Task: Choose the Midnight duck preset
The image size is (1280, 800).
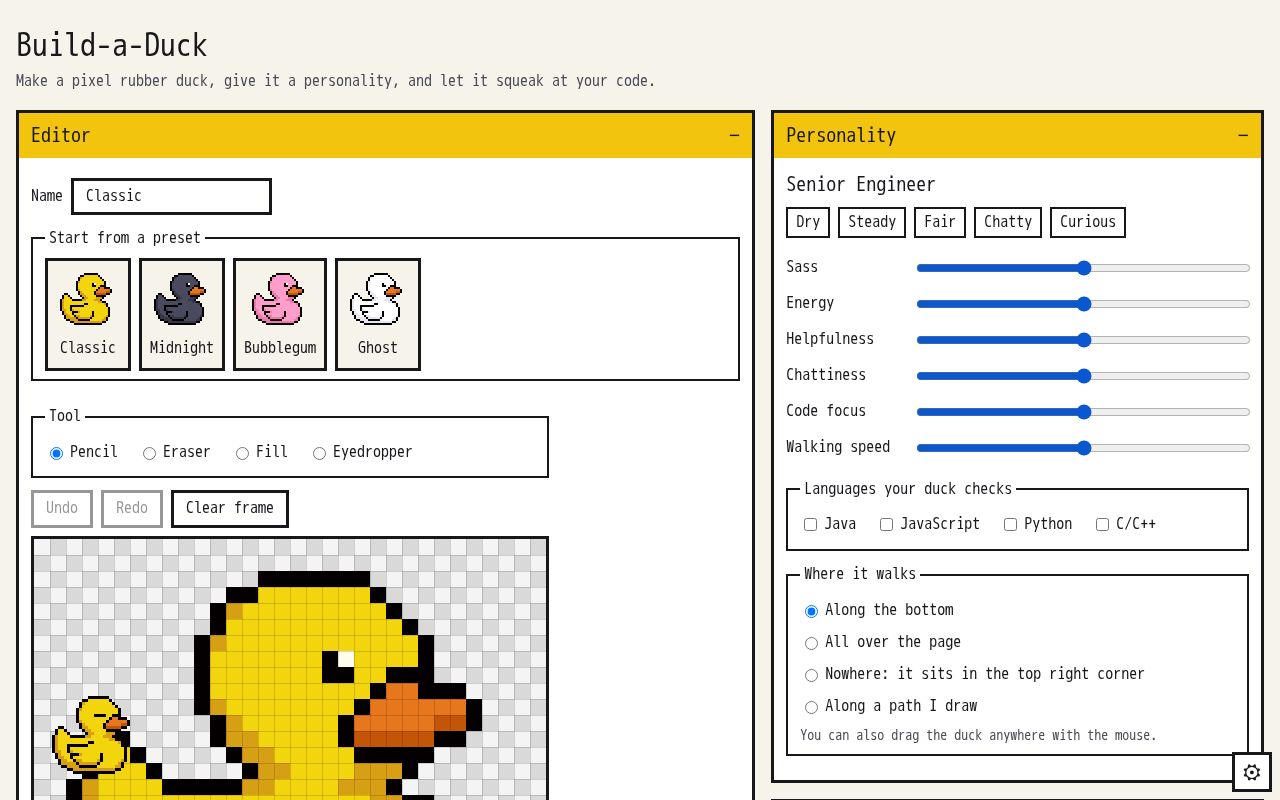Action: (x=182, y=314)
